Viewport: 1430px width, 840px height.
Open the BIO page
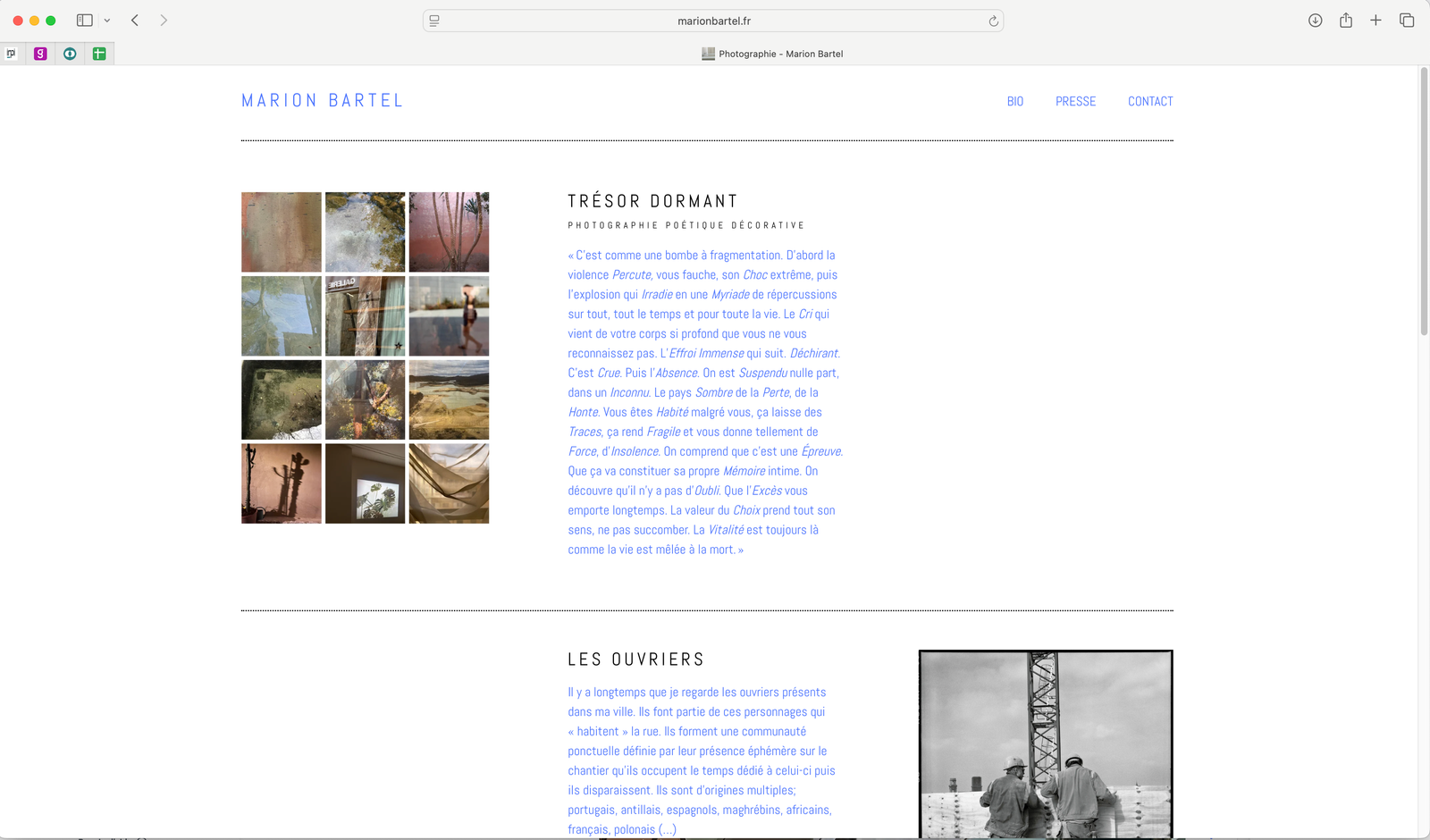[1014, 102]
